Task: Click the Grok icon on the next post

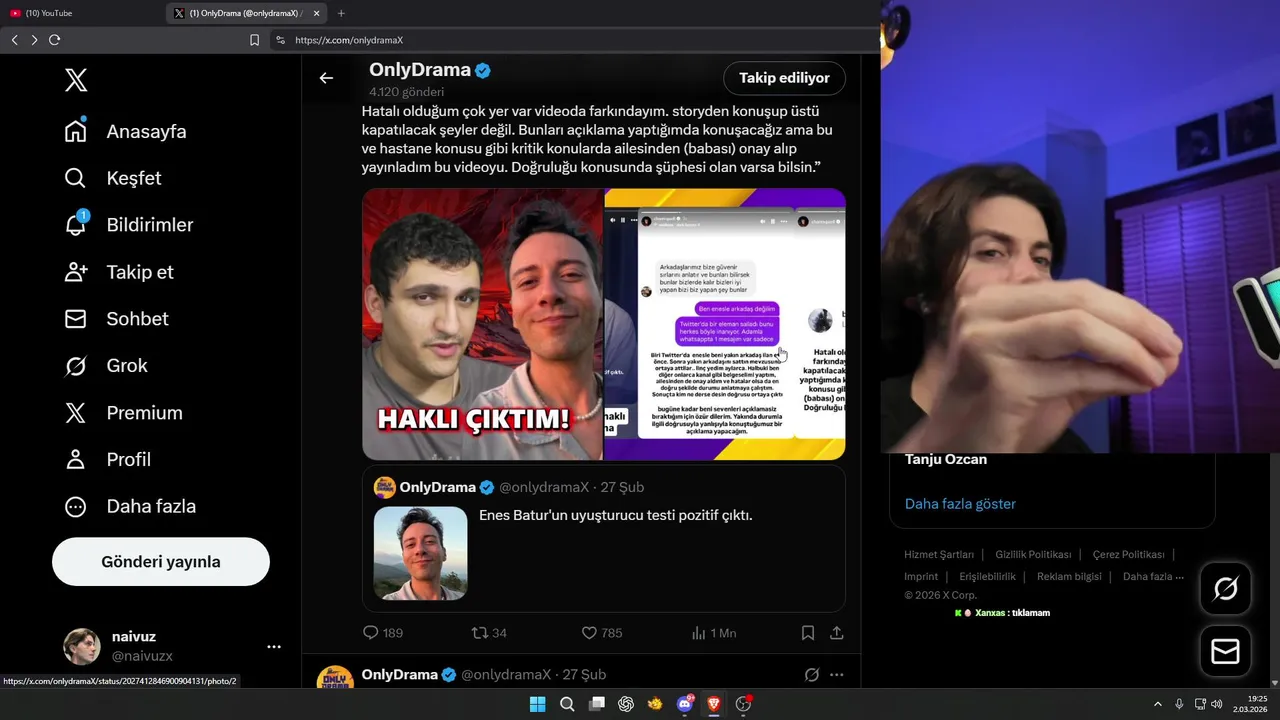Action: click(812, 675)
